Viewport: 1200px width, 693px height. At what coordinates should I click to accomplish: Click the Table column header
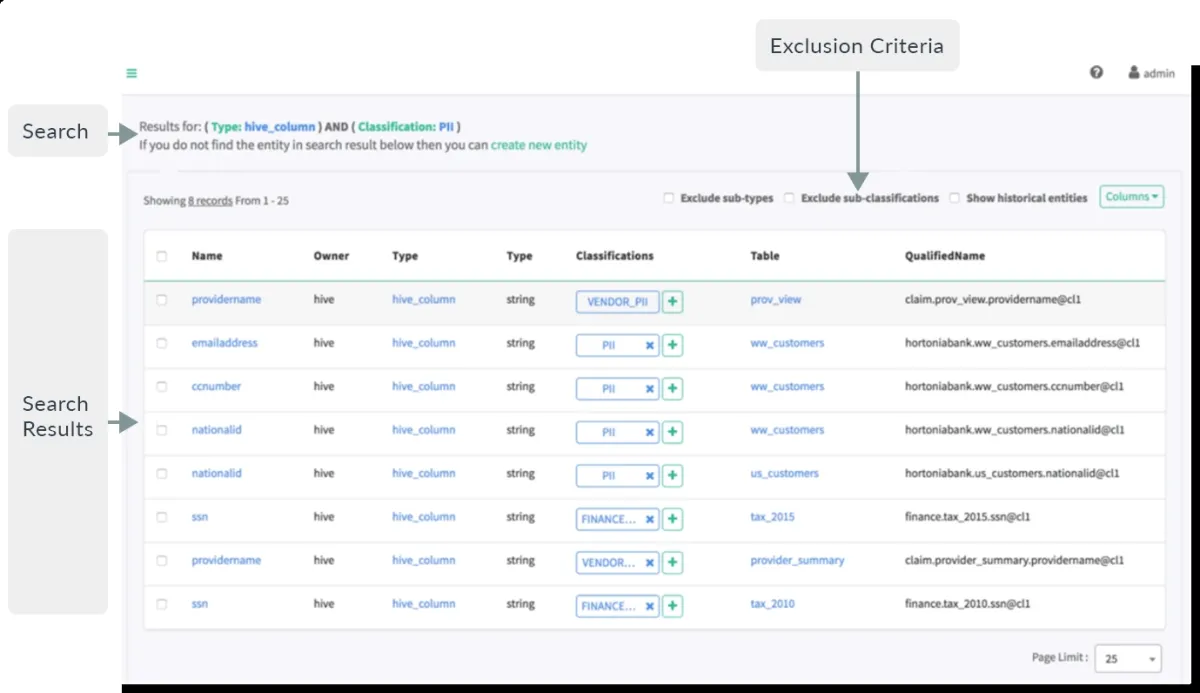[x=765, y=256]
